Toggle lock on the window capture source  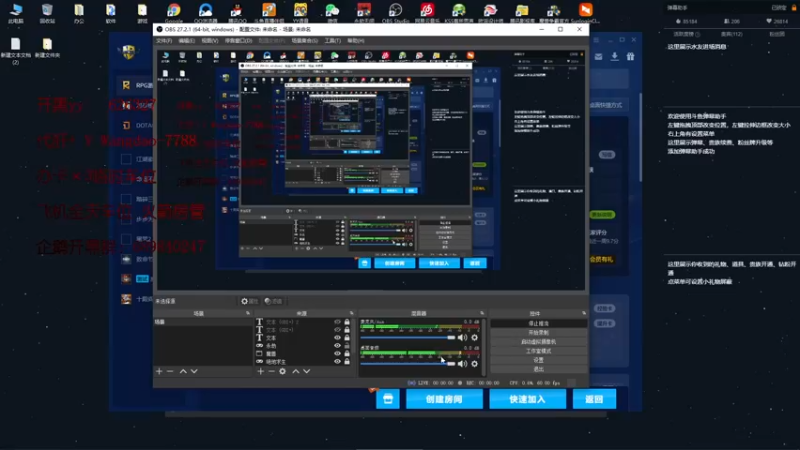coord(347,354)
